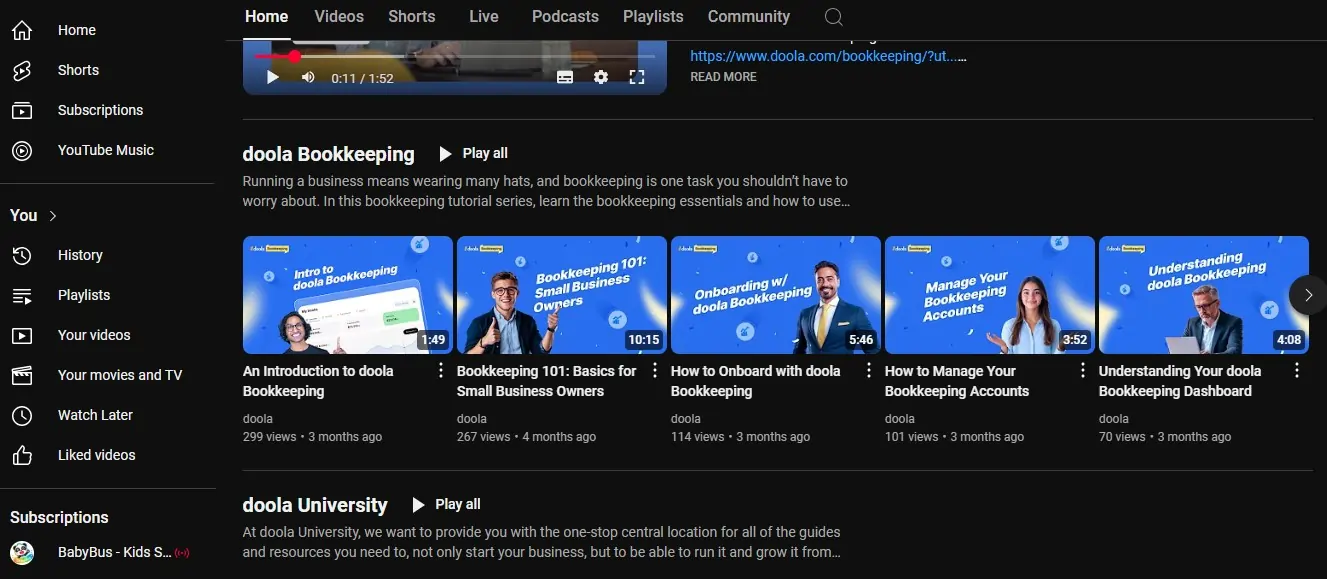The image size is (1327, 579).
Task: Open options for How to Onboard video
Action: click(869, 371)
